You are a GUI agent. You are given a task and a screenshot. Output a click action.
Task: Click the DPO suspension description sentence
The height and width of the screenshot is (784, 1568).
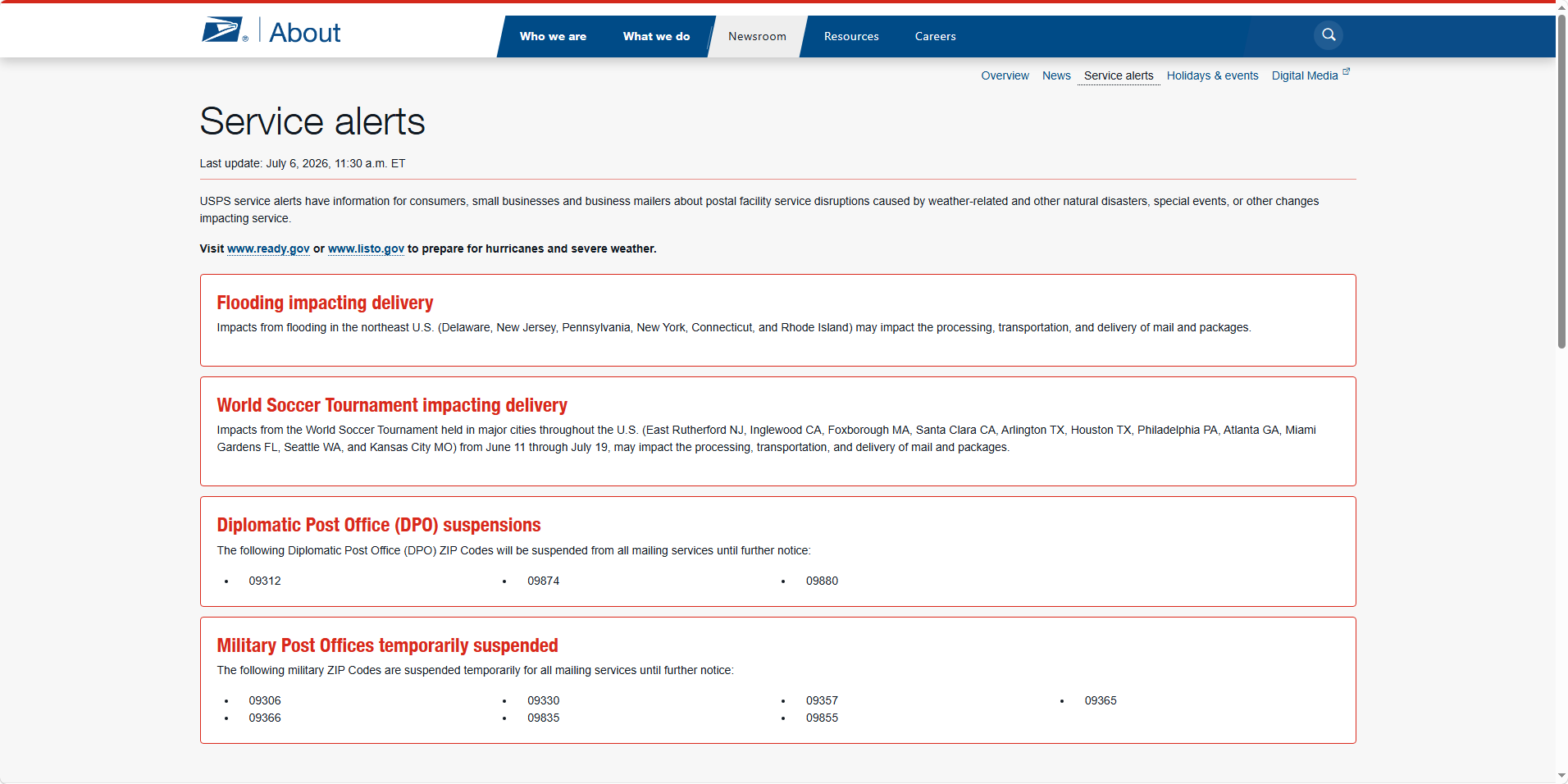coord(513,550)
